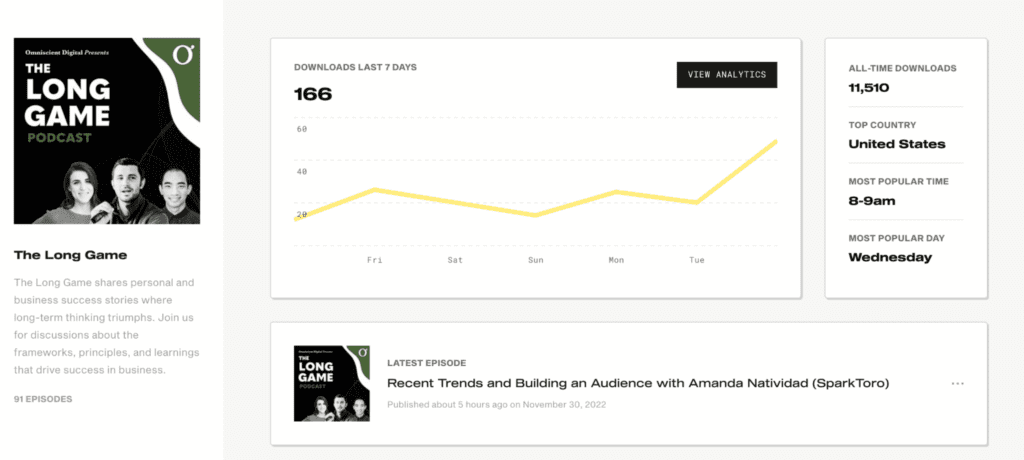Click The Long Game podcast cover art
1024x460 pixels.
107,131
